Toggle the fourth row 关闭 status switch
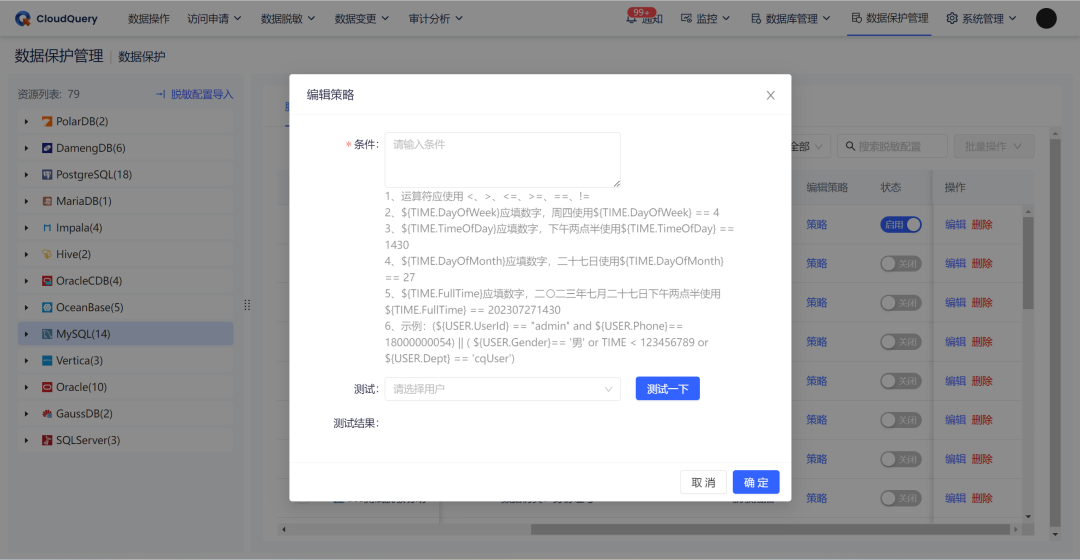 tap(901, 342)
